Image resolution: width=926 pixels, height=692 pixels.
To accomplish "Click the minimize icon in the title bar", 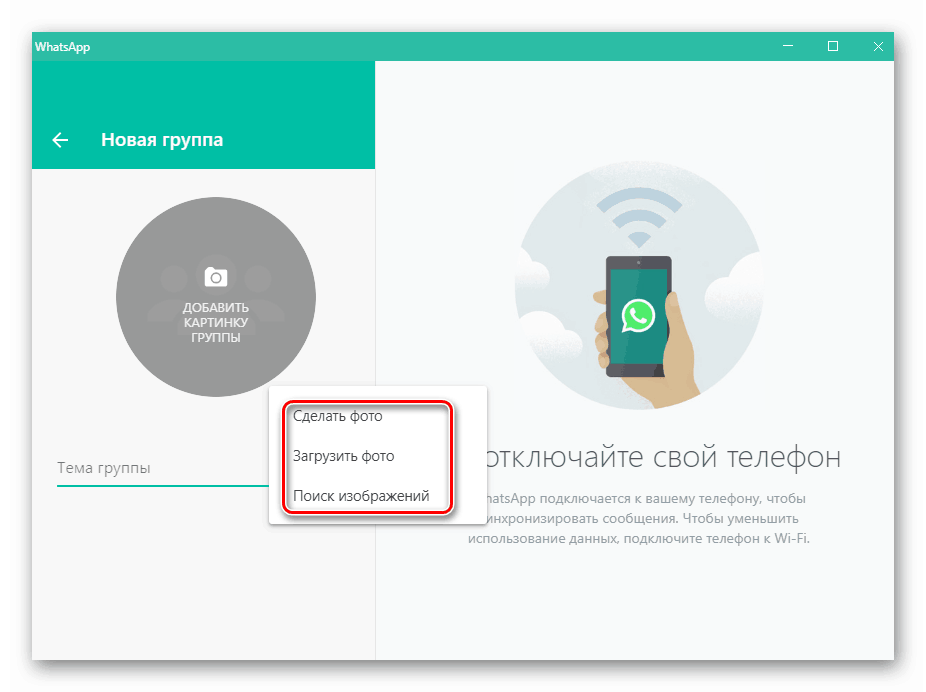I will pos(787,46).
